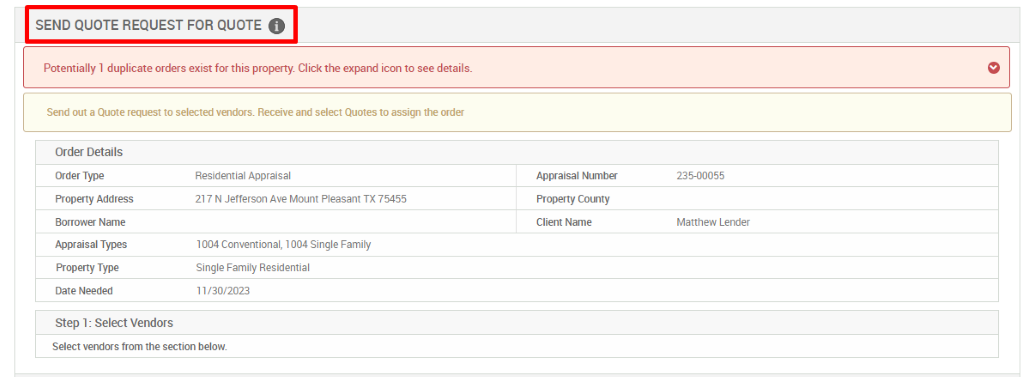
Task: Click the client name 'Matthew Lender'
Action: (x=713, y=222)
